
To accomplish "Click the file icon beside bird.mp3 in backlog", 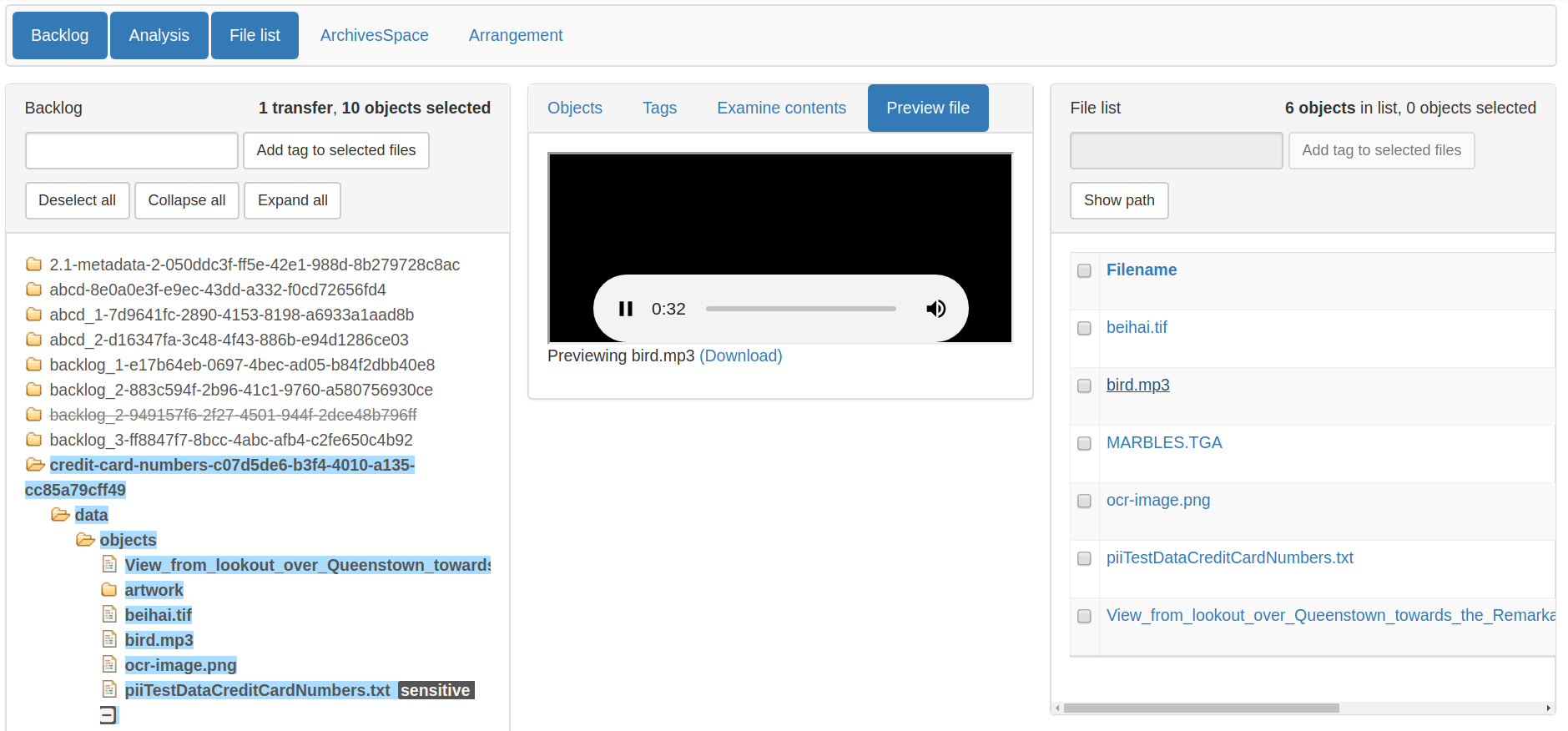I will coord(109,640).
